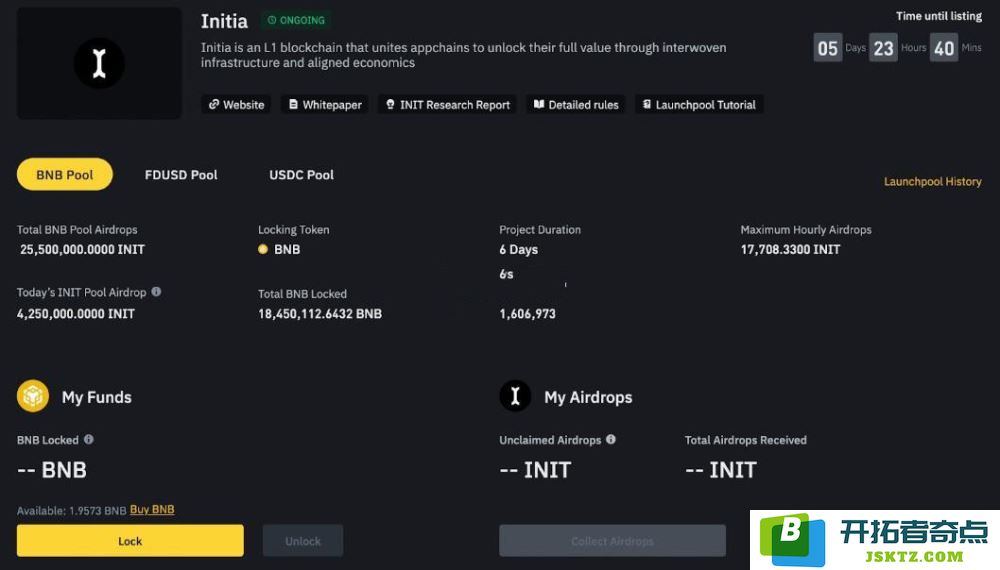Click the 23 Hours countdown box
The width and height of the screenshot is (1000, 570).
click(x=883, y=48)
